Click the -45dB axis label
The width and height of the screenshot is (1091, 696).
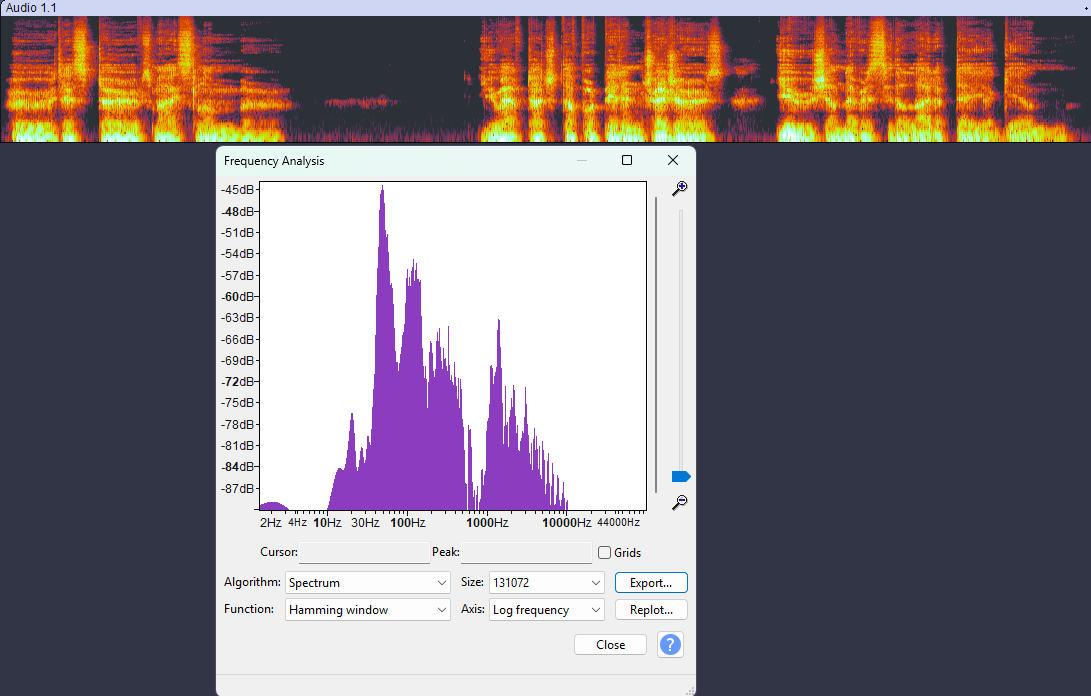[x=237, y=189]
